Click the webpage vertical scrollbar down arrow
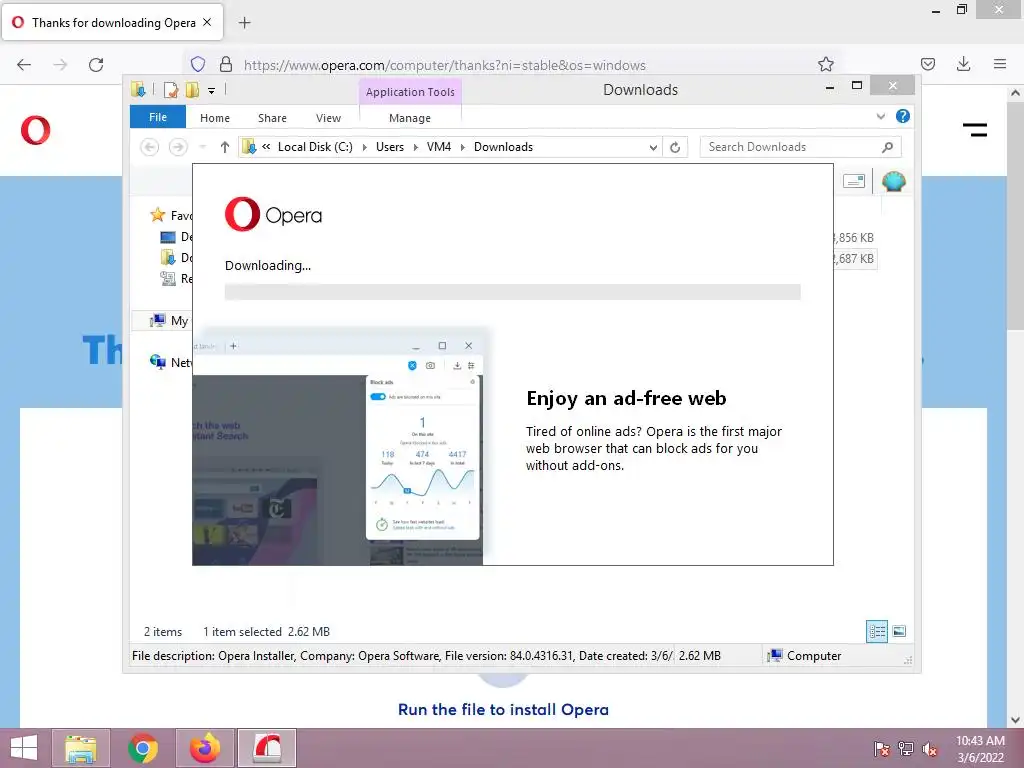The image size is (1024, 768). click(1015, 720)
